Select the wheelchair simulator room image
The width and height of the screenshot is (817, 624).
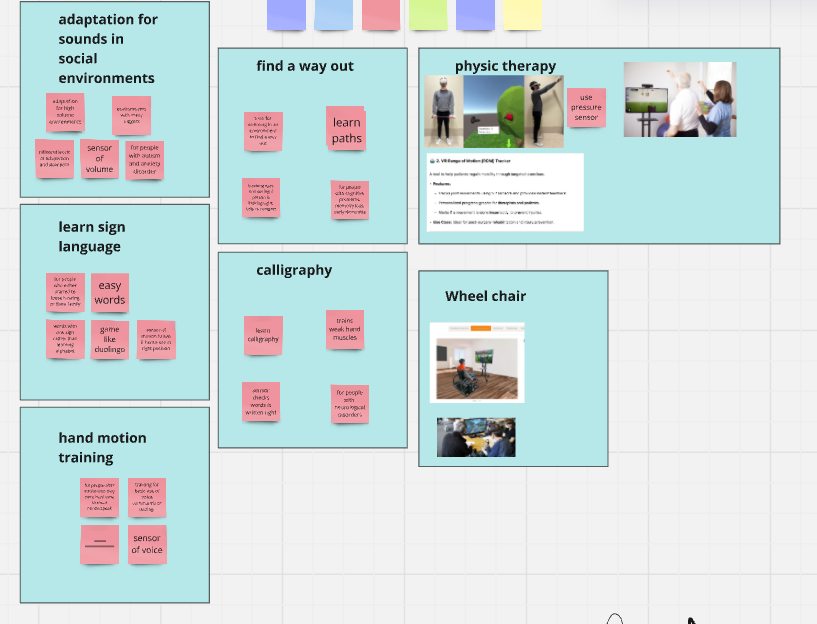pyautogui.click(x=477, y=362)
